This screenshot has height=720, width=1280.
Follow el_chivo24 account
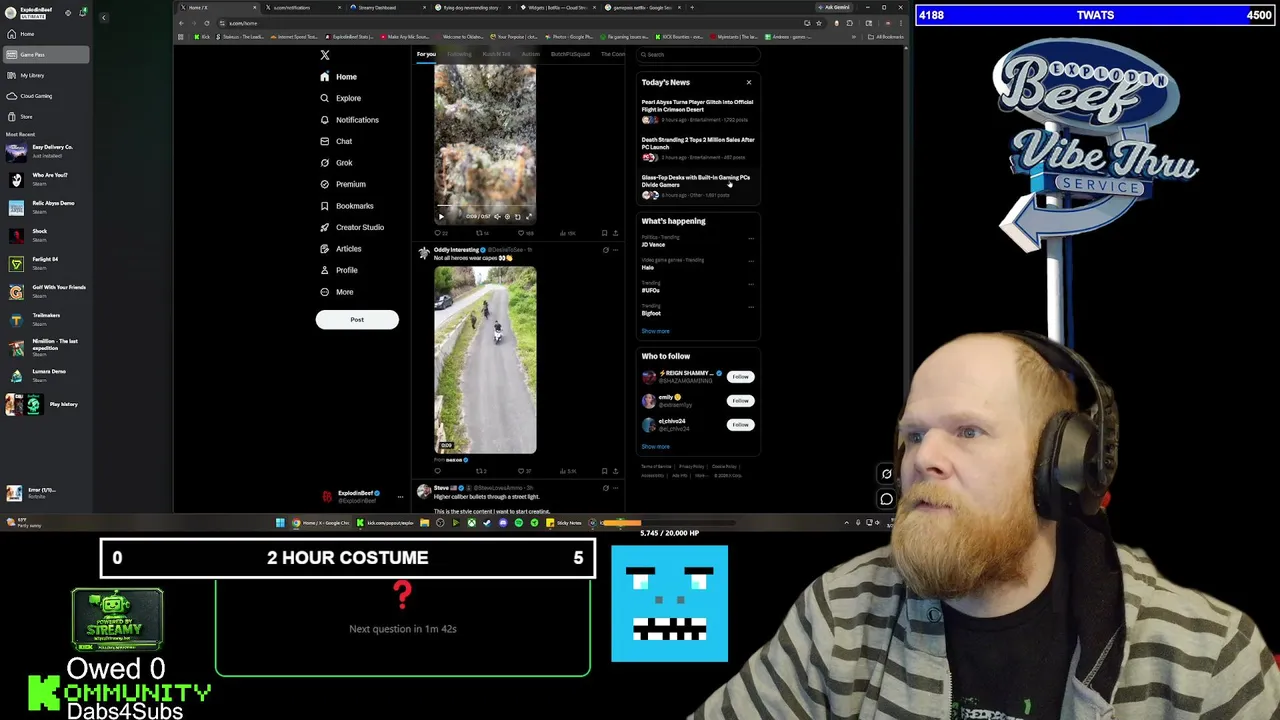tap(740, 425)
